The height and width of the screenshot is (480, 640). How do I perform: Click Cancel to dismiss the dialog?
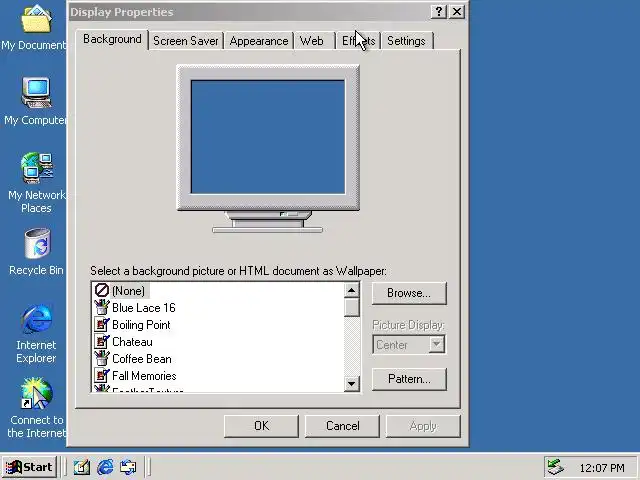pos(342,426)
